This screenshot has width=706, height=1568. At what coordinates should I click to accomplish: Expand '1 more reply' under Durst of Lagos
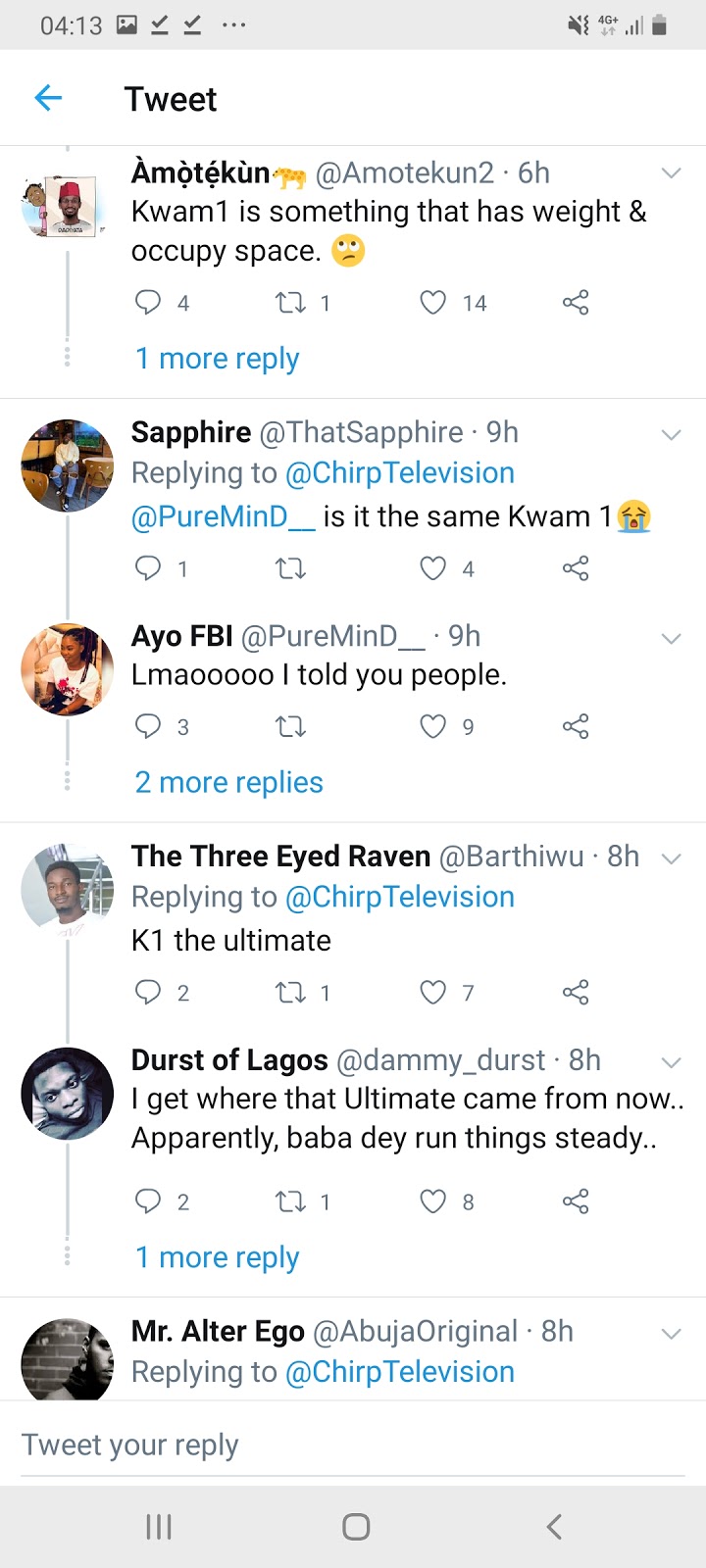(217, 1257)
